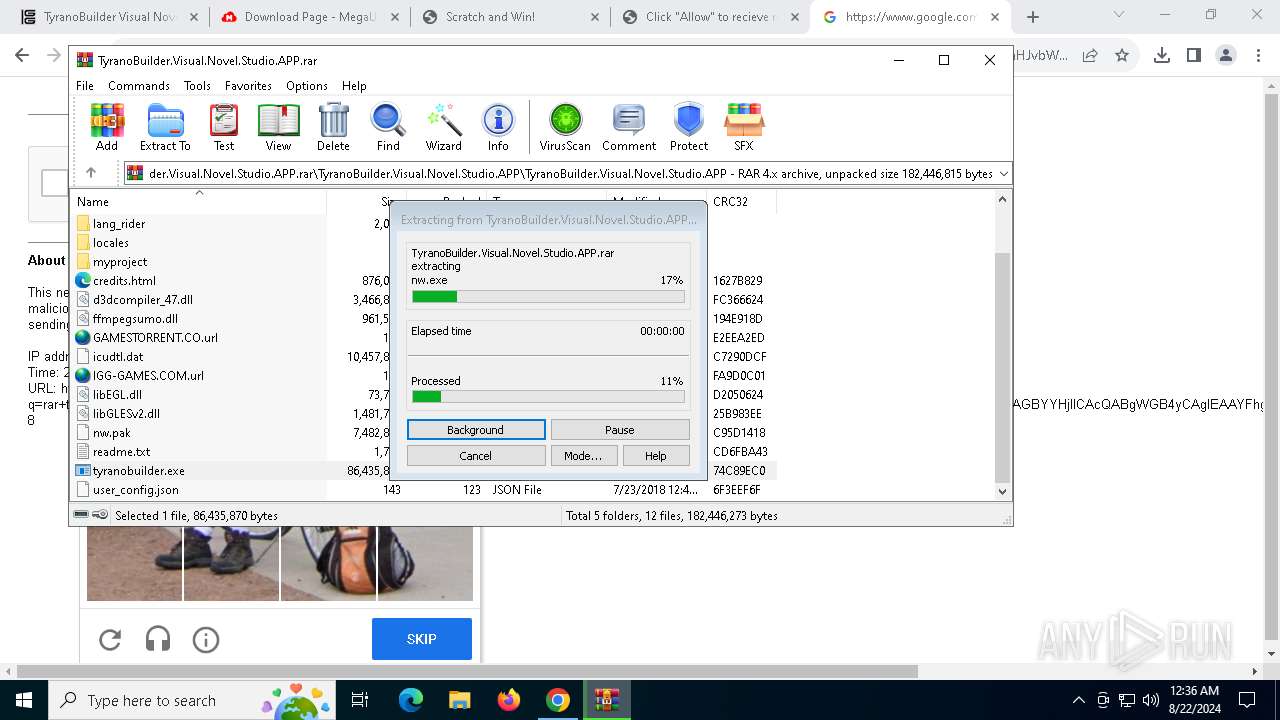The width and height of the screenshot is (1280, 720).
Task: Open a new browser tab
Action: tap(1033, 17)
